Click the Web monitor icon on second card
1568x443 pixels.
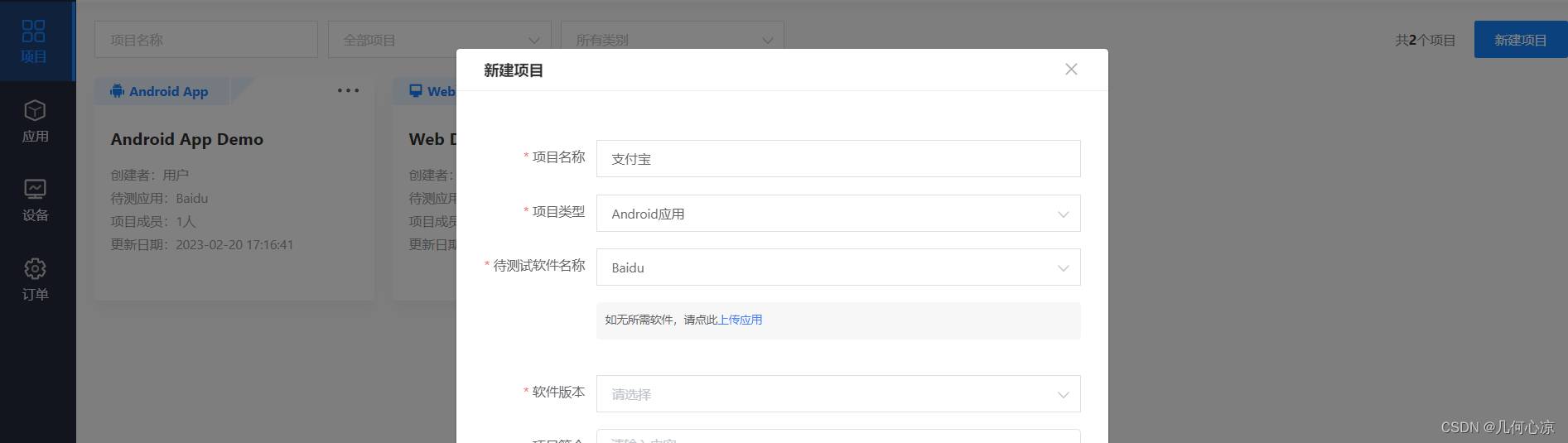(416, 91)
